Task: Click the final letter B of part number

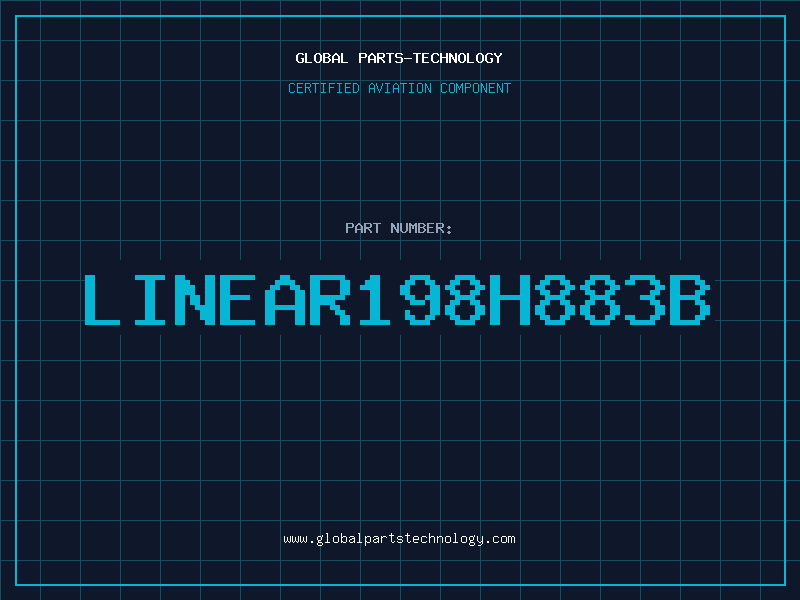Action: tap(690, 299)
